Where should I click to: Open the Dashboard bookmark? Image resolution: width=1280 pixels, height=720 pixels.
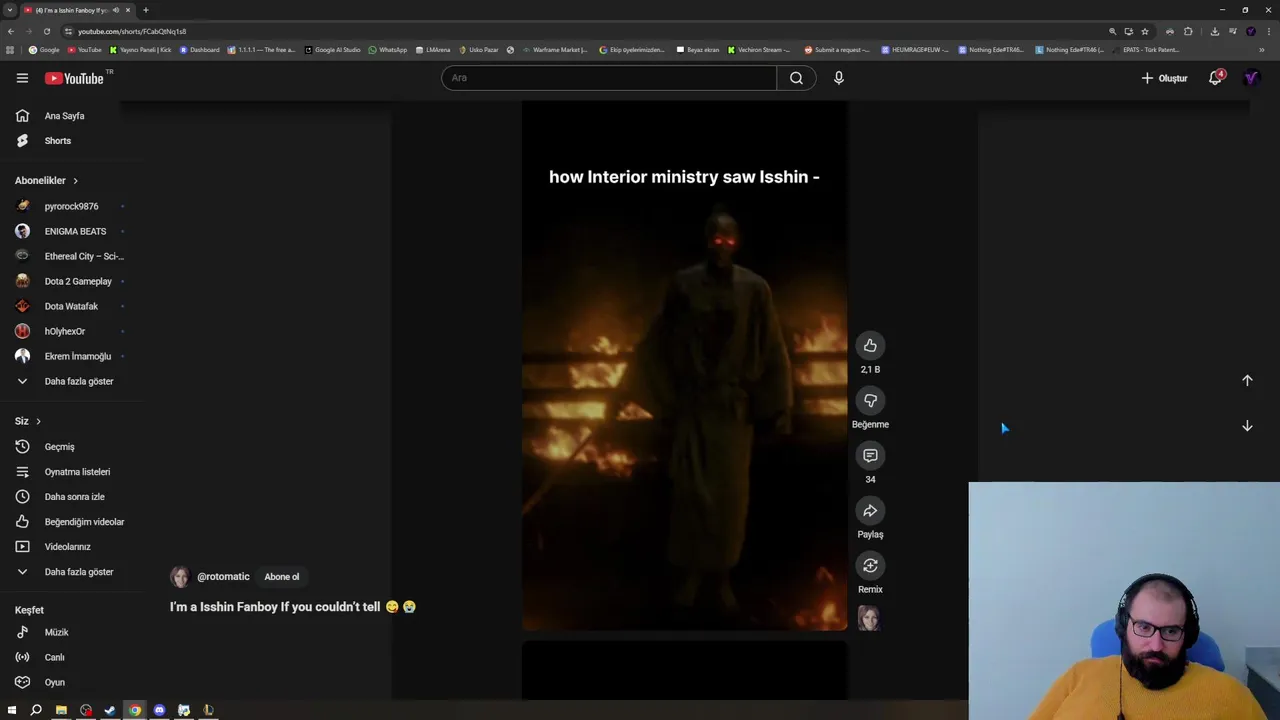(x=199, y=49)
